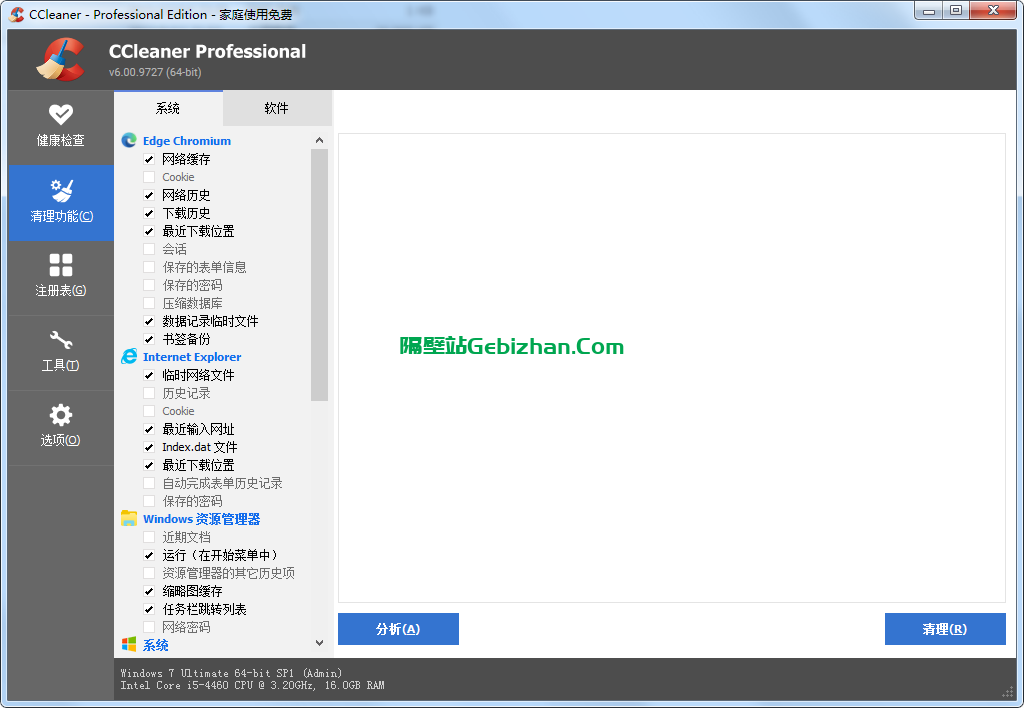1024x708 pixels.
Task: Uncheck 书签备份 checkbox
Action: 149,340
